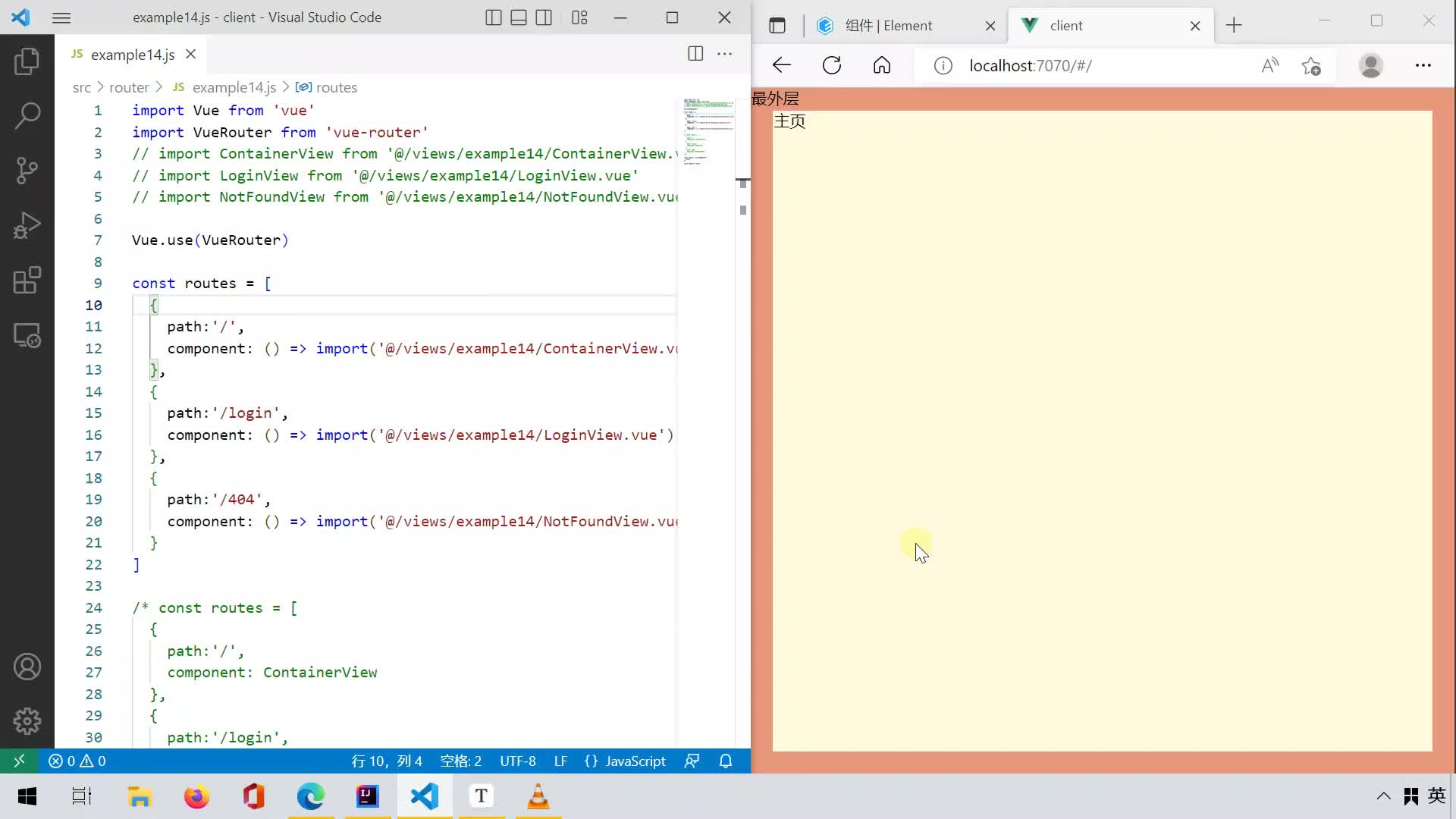Close the example14.js editor tab
Image resolution: width=1456 pixels, height=819 pixels.
(x=191, y=54)
